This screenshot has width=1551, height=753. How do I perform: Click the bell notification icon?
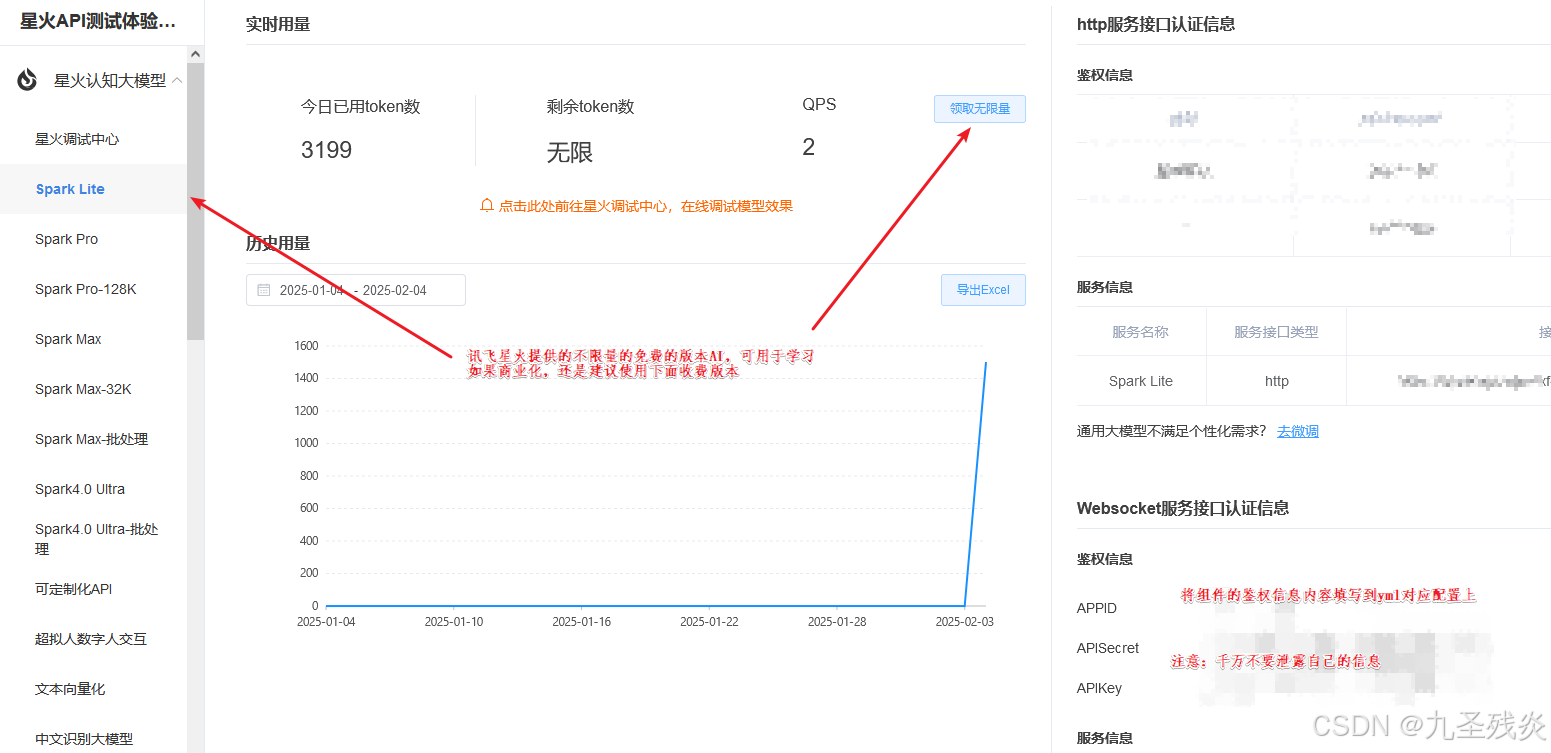487,205
